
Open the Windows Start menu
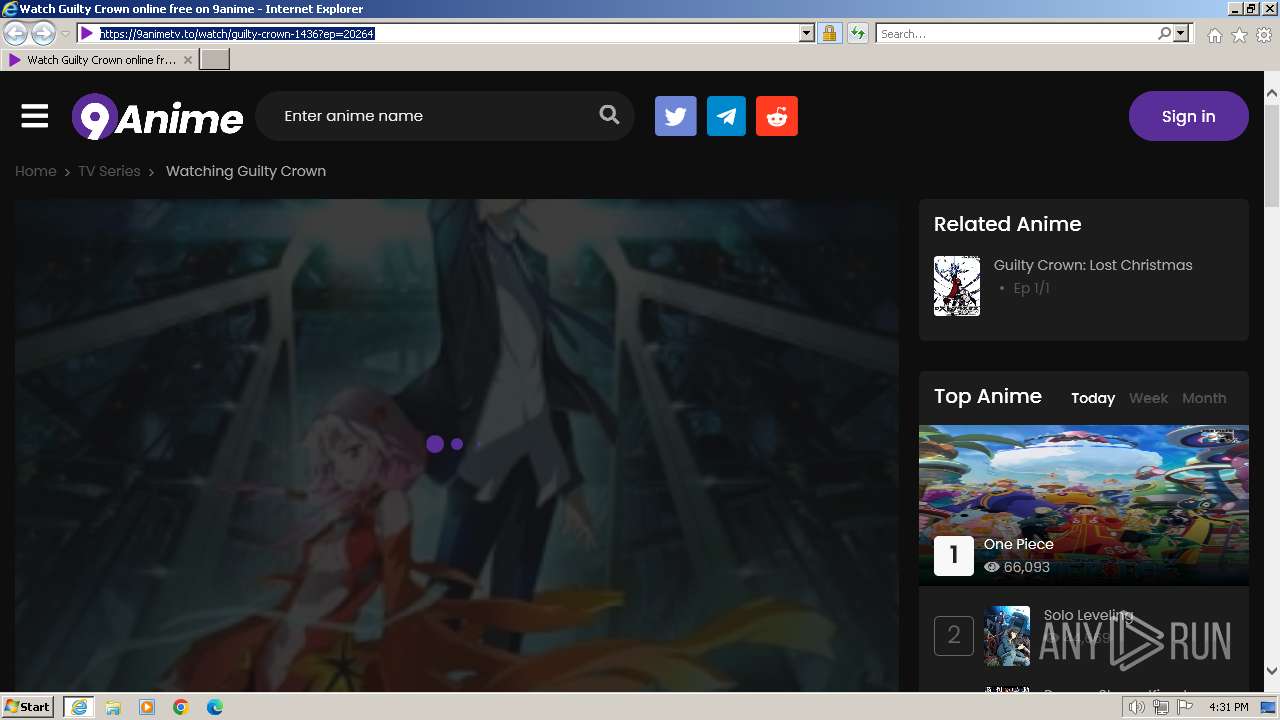(27, 707)
